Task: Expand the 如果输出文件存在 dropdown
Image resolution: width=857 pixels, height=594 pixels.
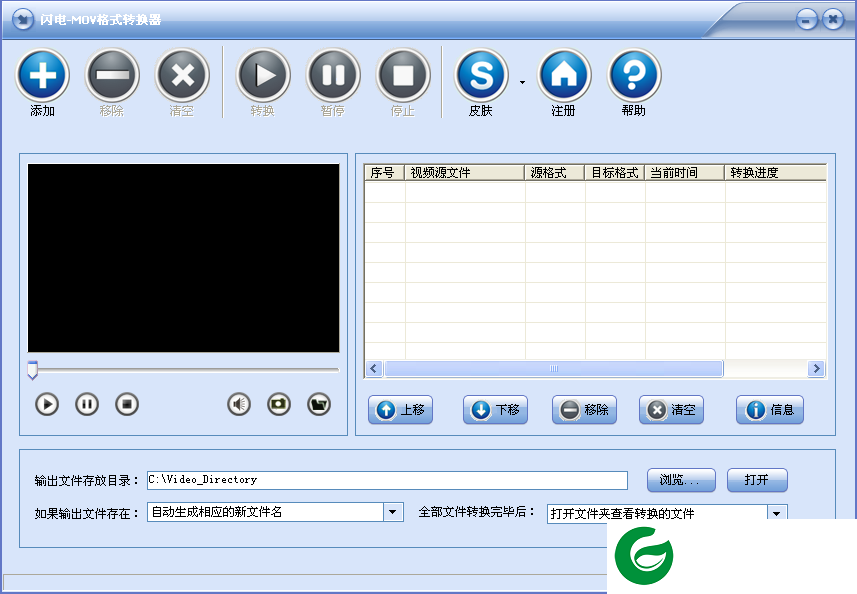Action: (x=393, y=513)
